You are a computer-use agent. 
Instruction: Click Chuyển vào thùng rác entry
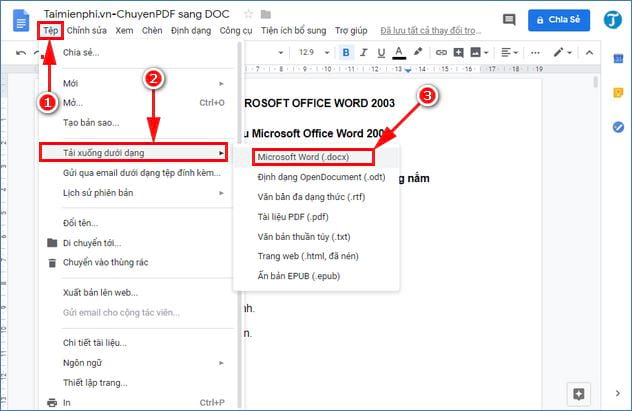pos(137,263)
